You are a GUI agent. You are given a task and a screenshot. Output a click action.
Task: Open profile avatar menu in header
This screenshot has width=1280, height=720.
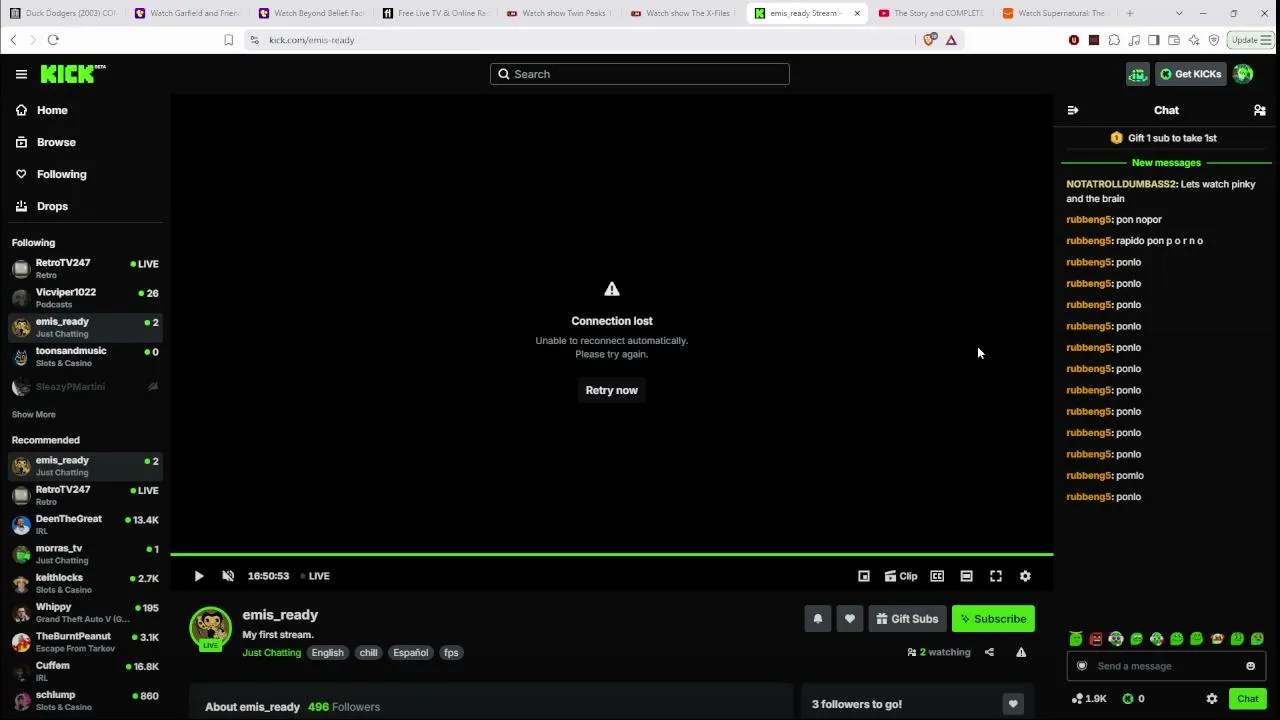coord(1243,74)
